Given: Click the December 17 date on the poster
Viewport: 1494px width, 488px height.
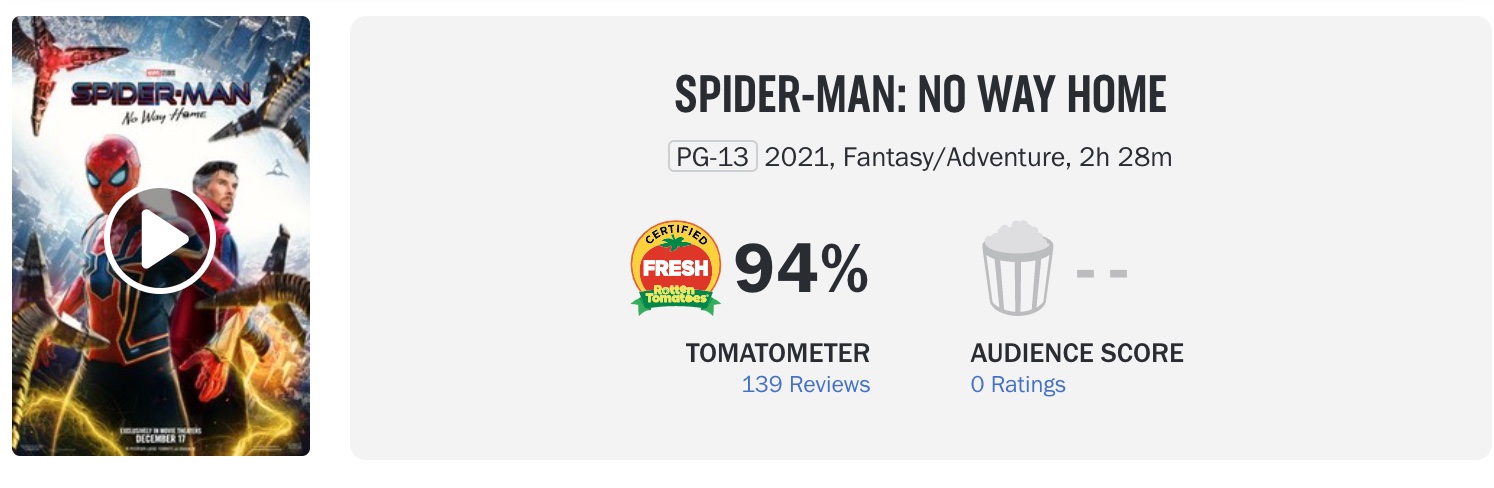Looking at the screenshot, I should pos(160,437).
